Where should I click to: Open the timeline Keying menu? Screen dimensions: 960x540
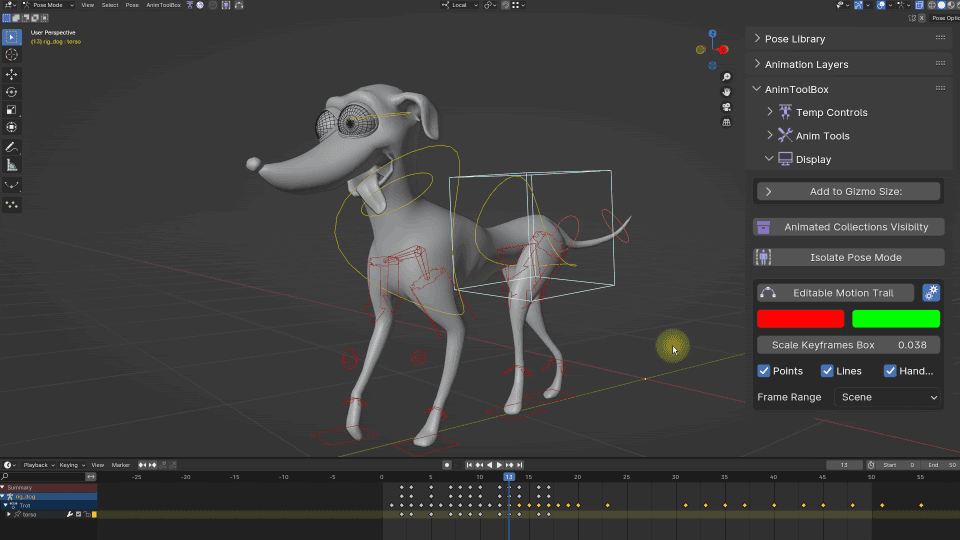[71, 465]
